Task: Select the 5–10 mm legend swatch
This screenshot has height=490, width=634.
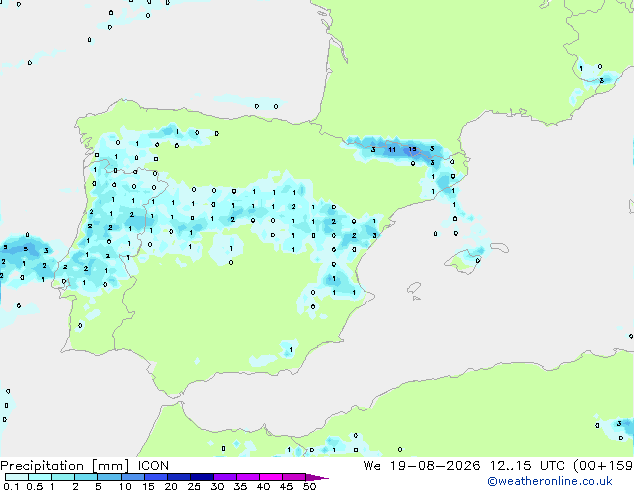Action: [109, 477]
